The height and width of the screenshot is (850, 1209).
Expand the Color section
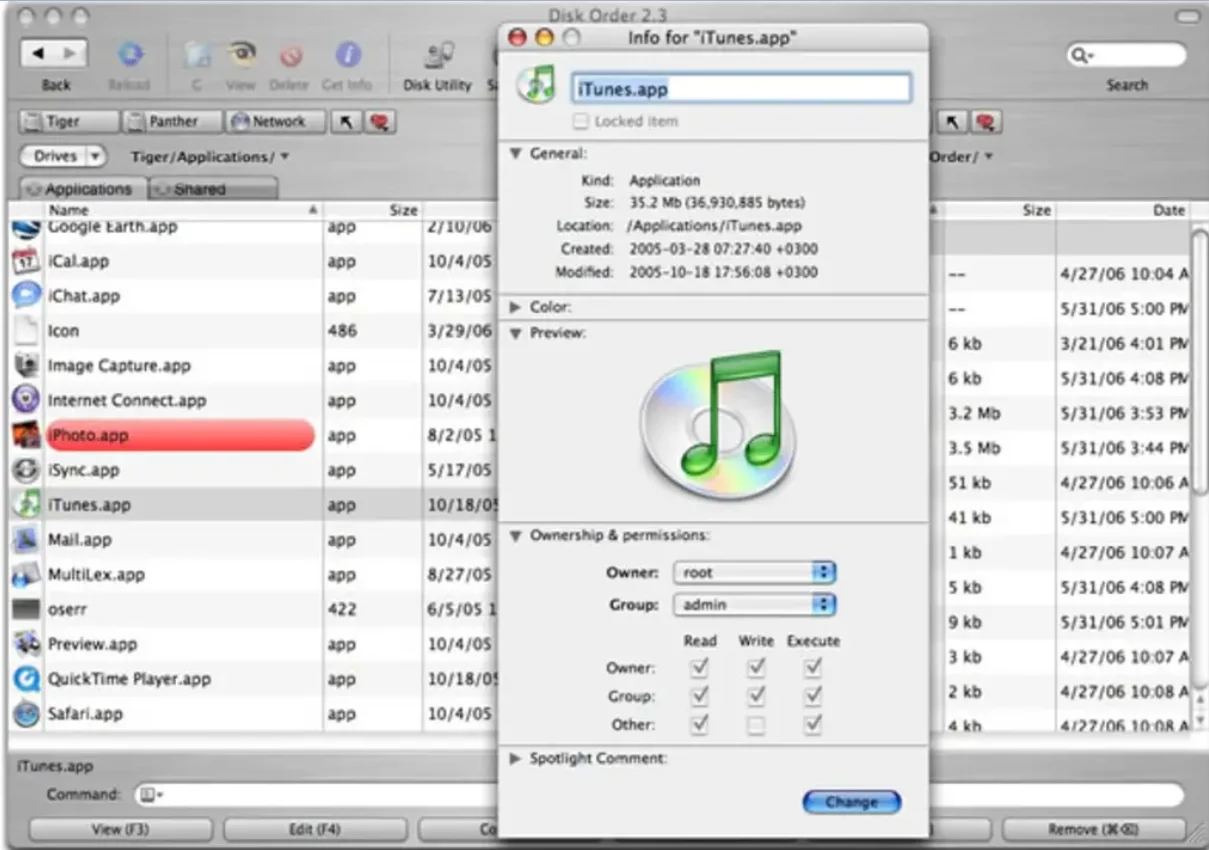[x=516, y=307]
